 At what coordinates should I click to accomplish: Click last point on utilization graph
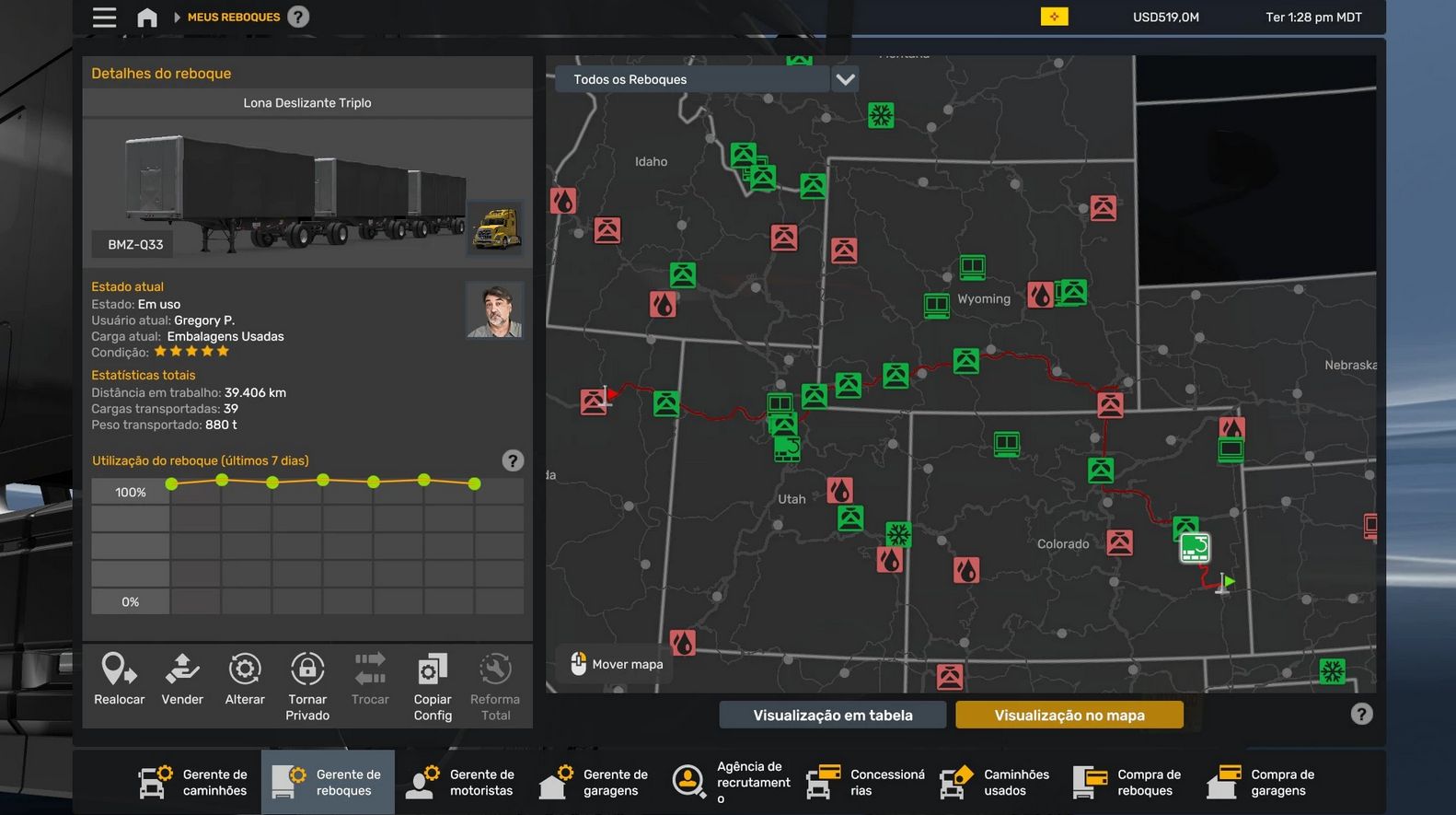(474, 483)
